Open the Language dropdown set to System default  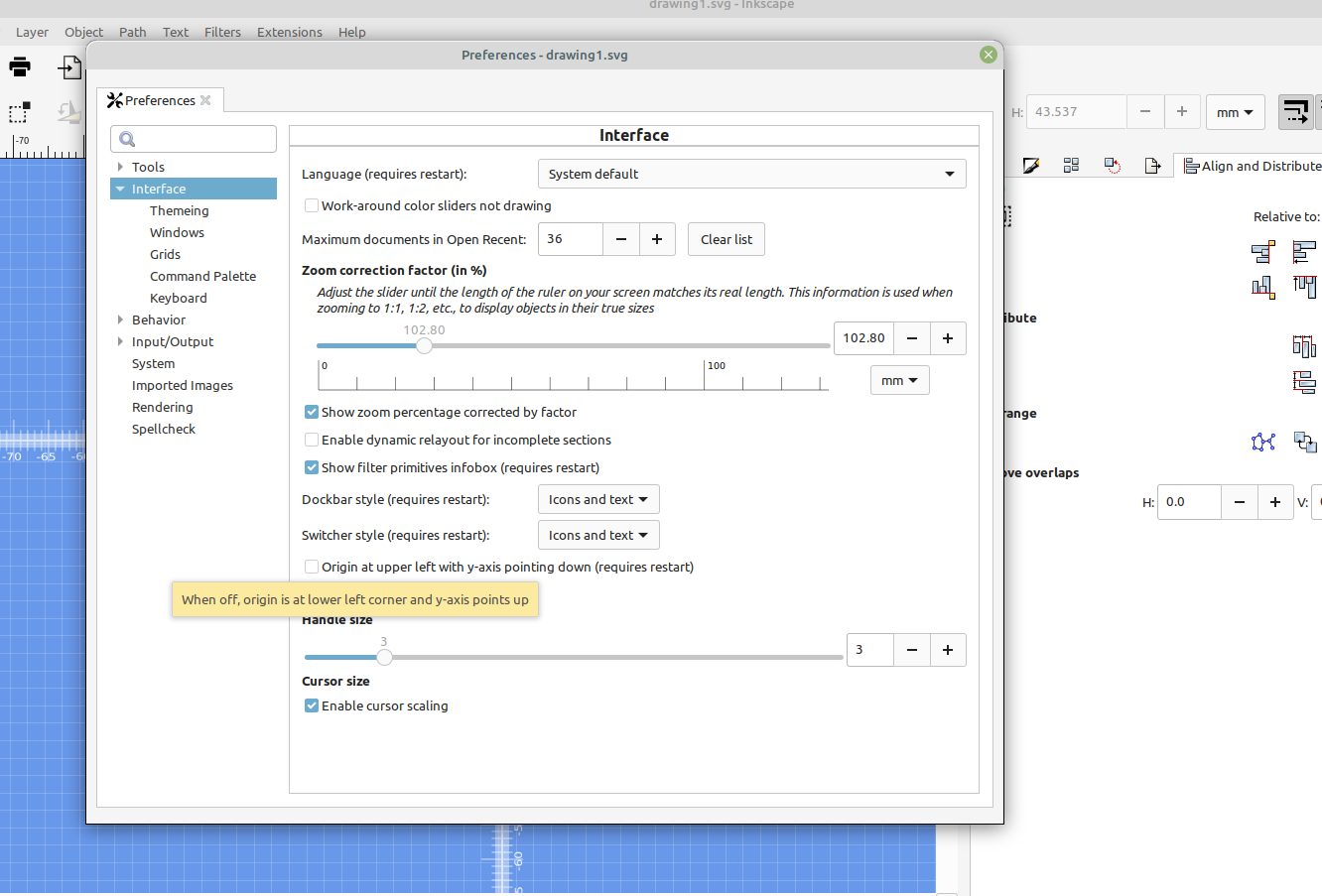click(x=751, y=174)
